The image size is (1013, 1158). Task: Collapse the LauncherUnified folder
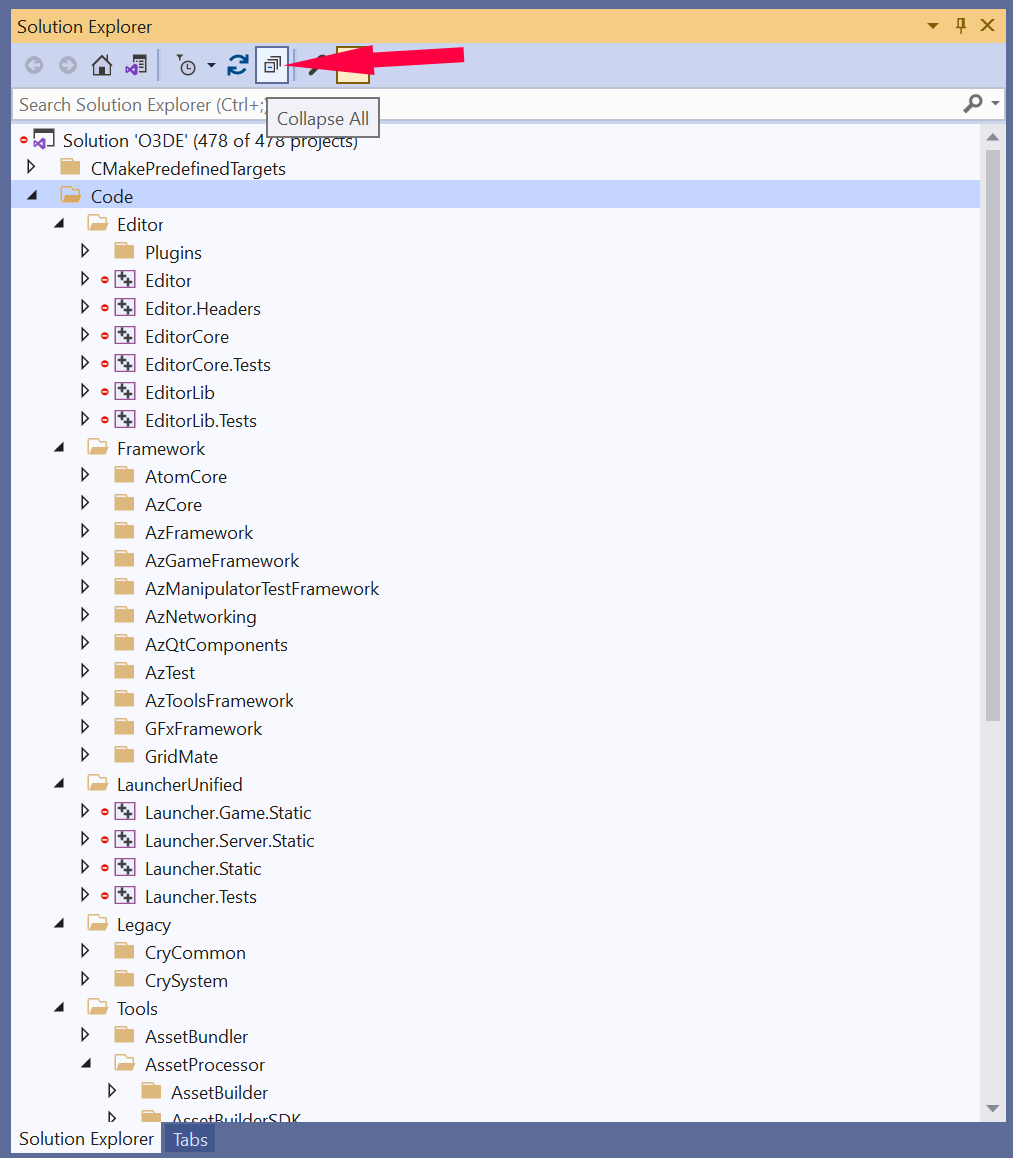(x=59, y=784)
